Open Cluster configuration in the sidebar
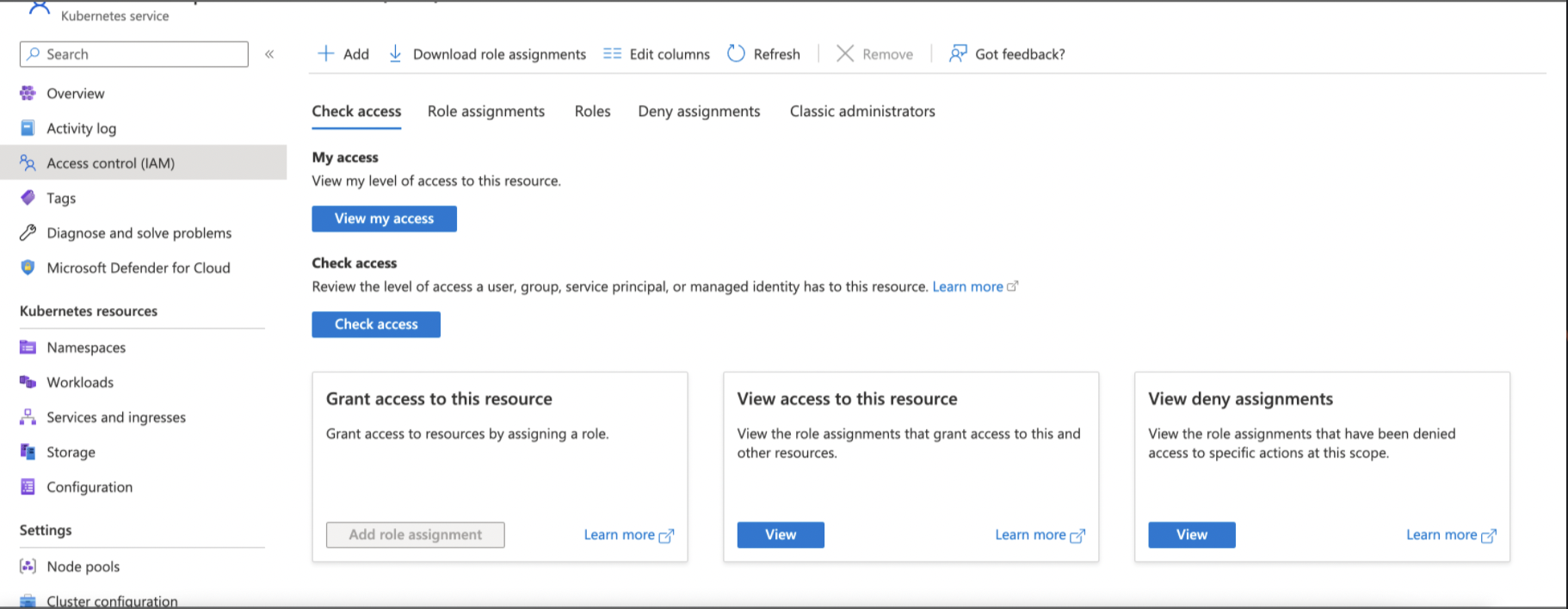The height and width of the screenshot is (609, 1568). [112, 600]
